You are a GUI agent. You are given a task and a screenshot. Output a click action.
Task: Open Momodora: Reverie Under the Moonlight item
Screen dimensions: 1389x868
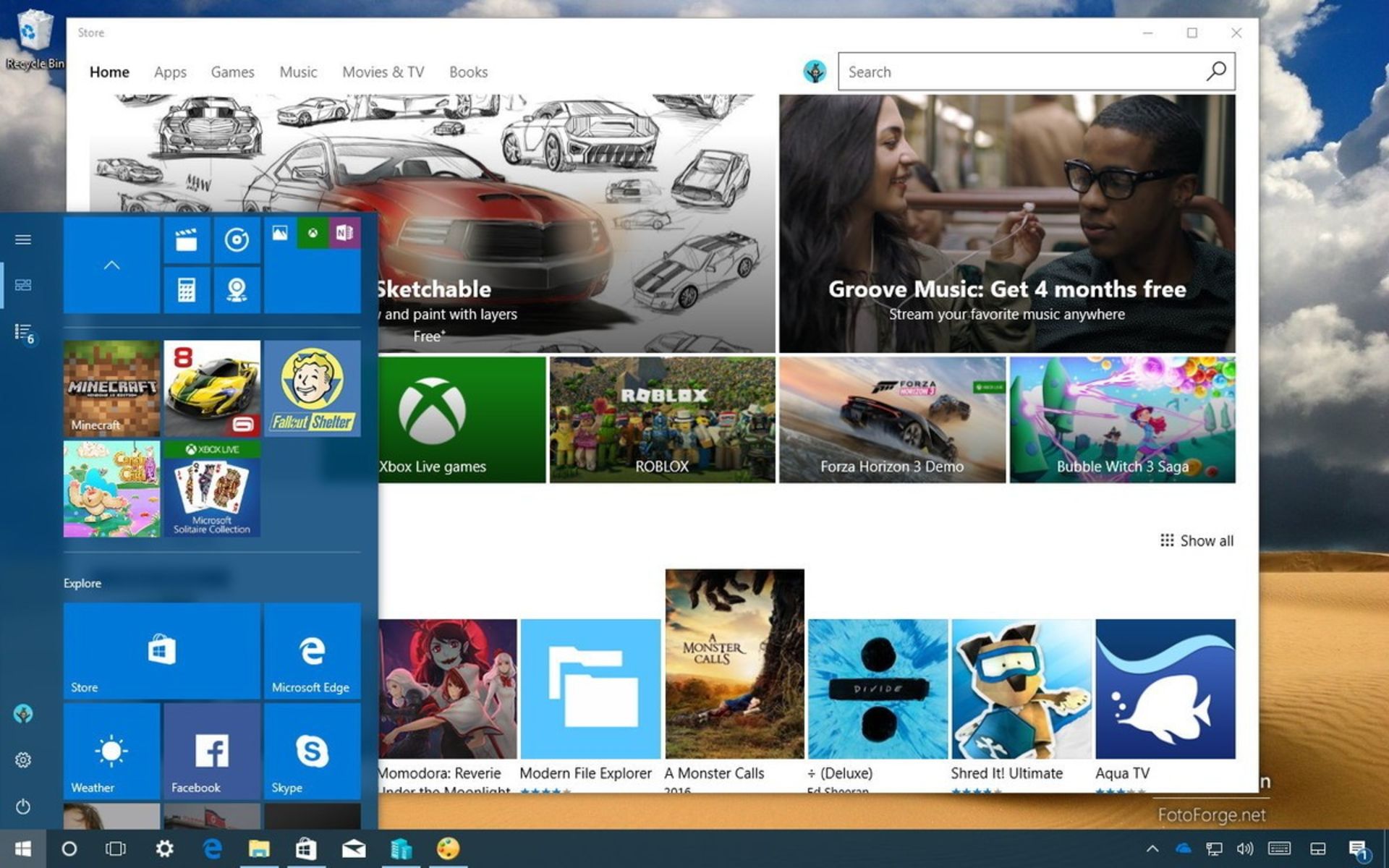click(447, 705)
